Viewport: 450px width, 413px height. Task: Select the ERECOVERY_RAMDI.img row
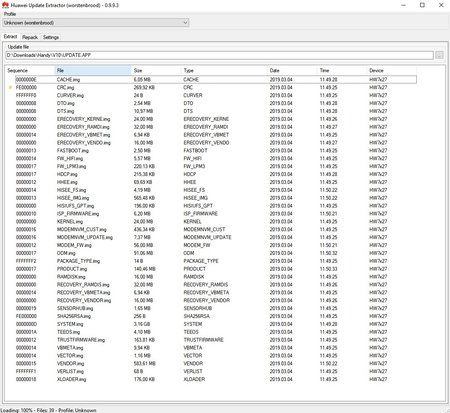tap(216, 127)
